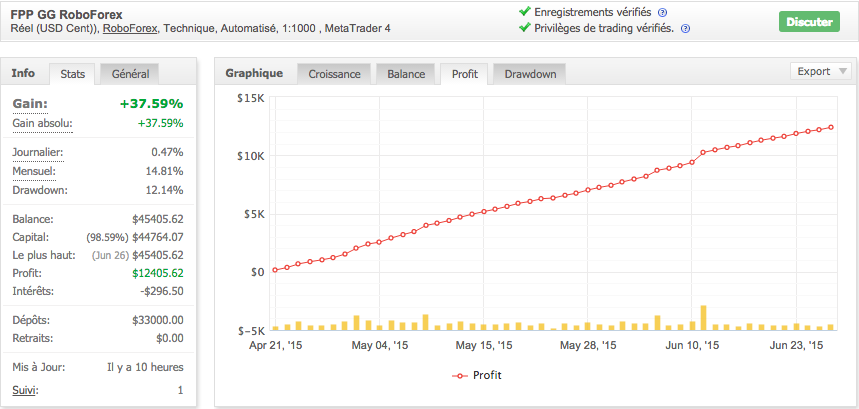Click the tallest yellow bar near Jun 10
The image size is (859, 409).
(704, 317)
